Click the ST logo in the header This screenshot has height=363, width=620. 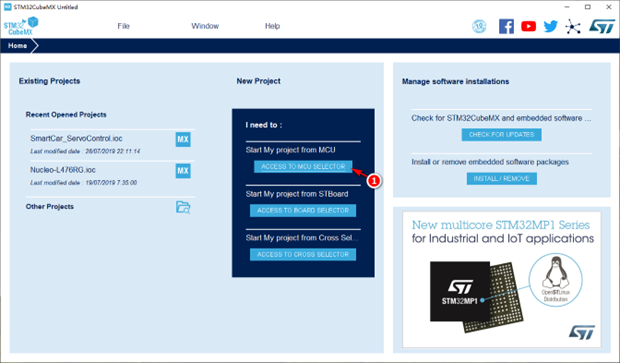point(602,26)
